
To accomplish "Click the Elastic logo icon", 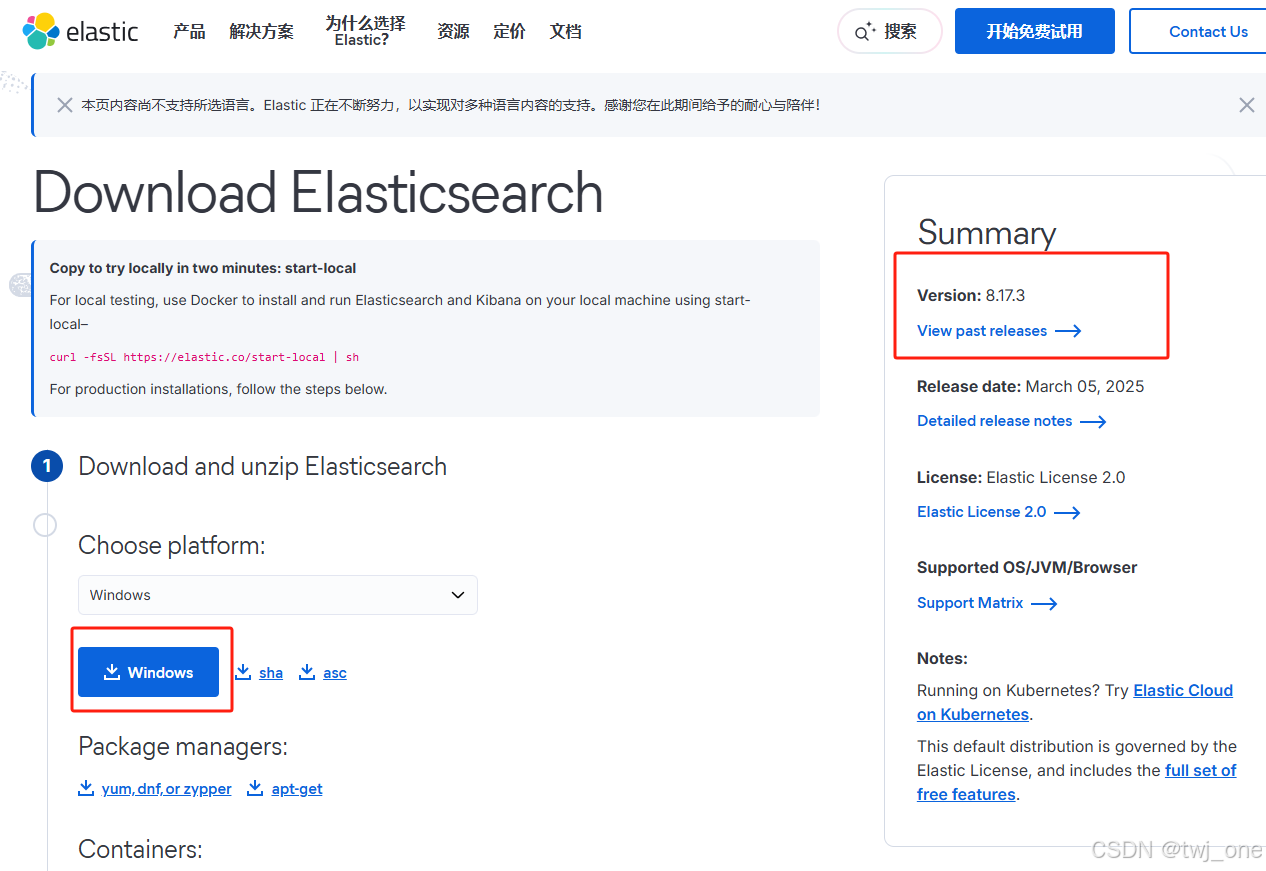I will [x=41, y=31].
